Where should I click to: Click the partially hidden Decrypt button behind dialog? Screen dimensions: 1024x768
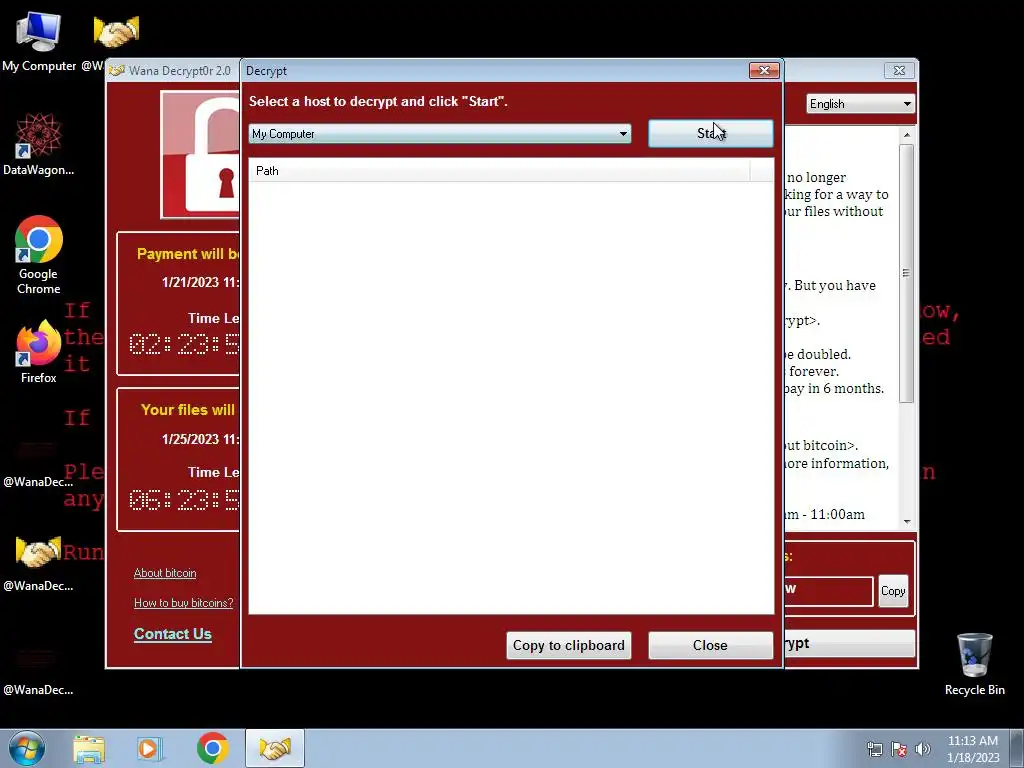[x=849, y=644]
